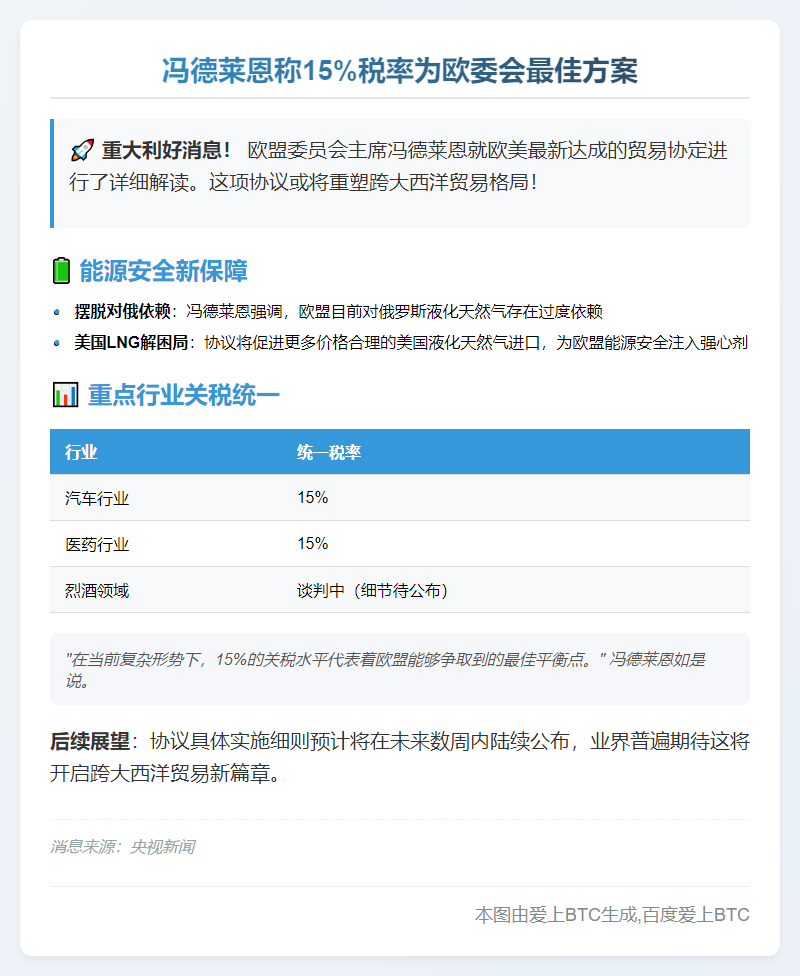Click the green battery icon

tap(61, 271)
